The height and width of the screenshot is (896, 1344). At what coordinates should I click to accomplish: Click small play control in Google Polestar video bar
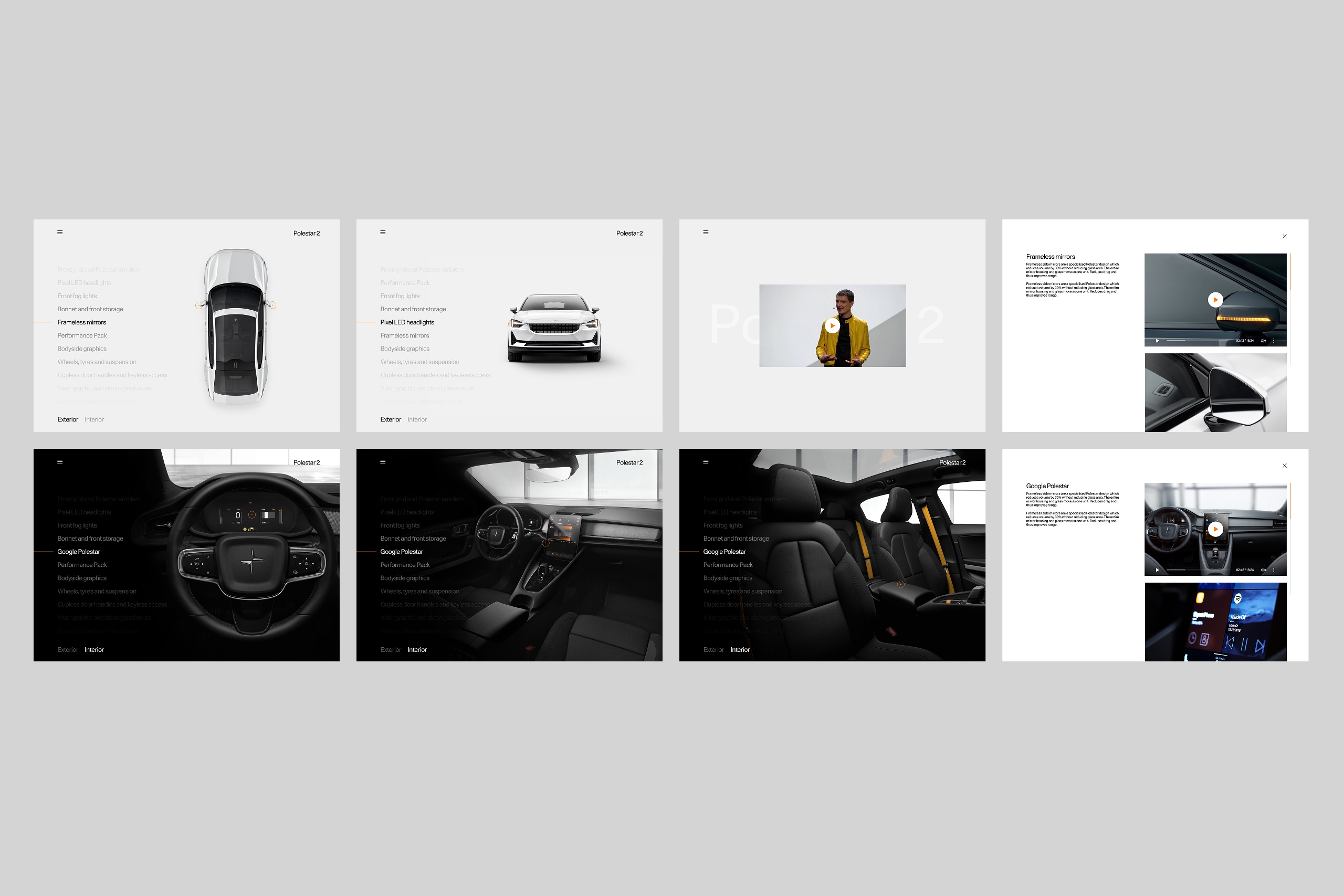click(x=1157, y=570)
